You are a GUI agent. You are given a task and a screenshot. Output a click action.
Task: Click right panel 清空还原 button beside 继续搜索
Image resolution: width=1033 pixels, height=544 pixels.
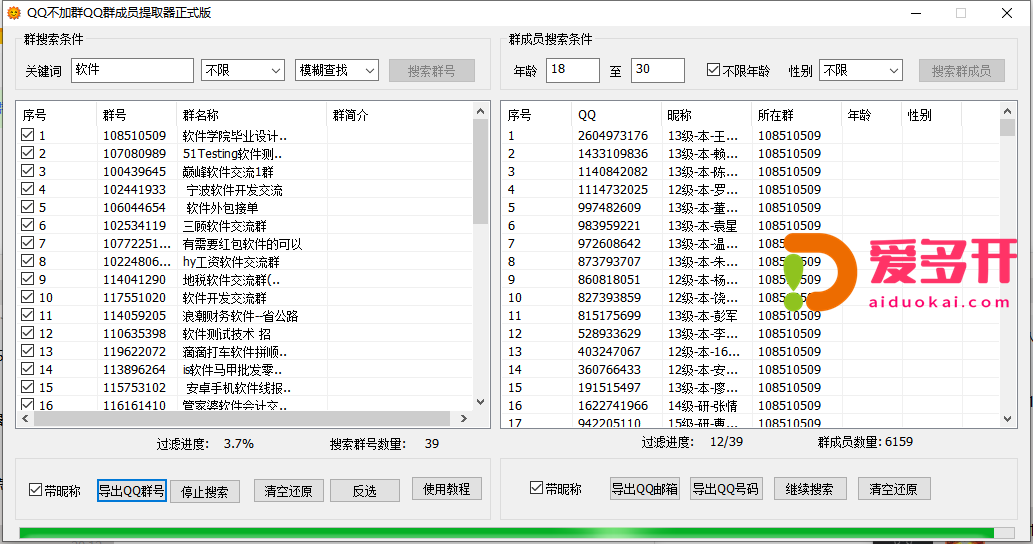tap(893, 489)
